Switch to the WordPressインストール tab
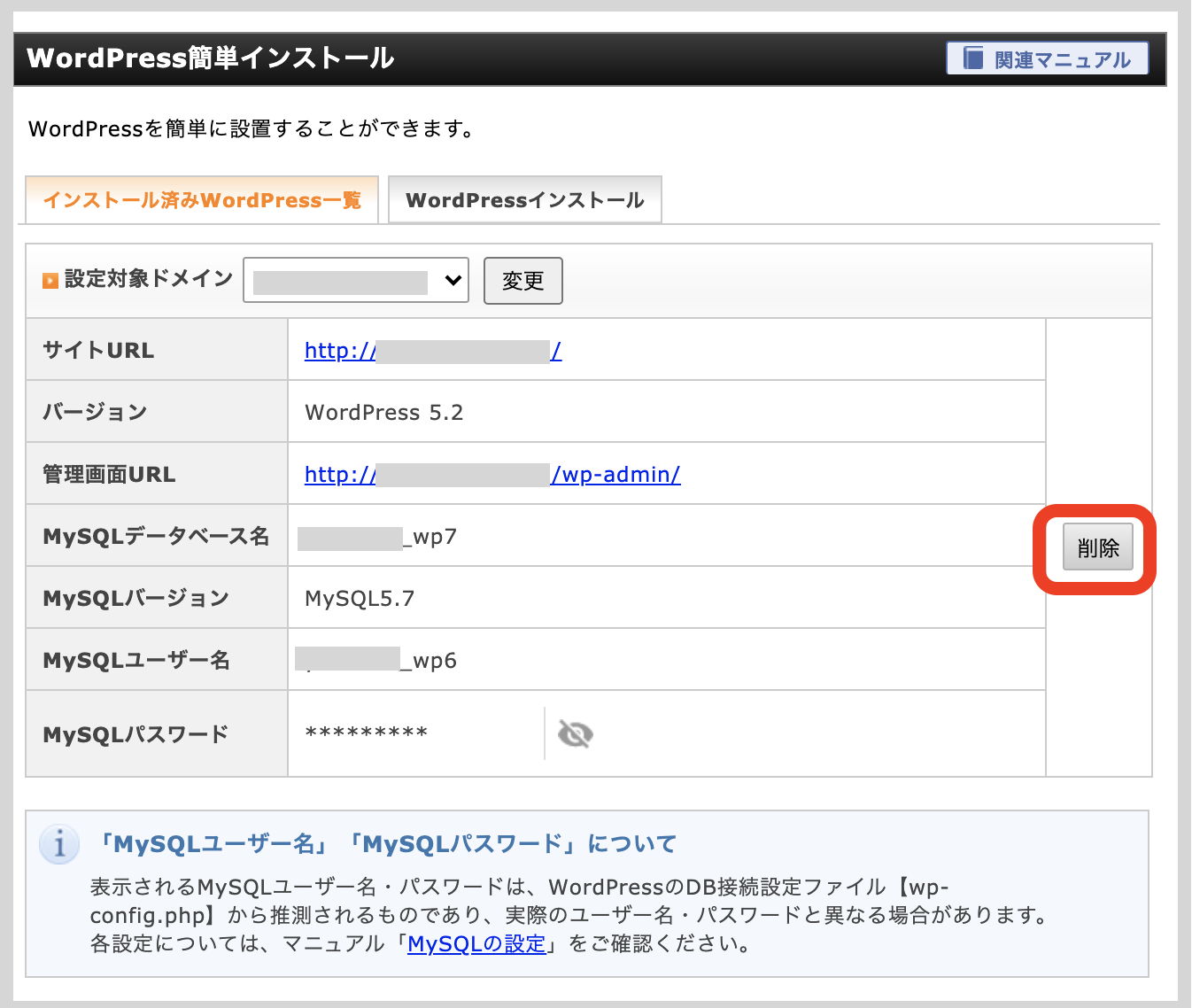 [x=524, y=199]
